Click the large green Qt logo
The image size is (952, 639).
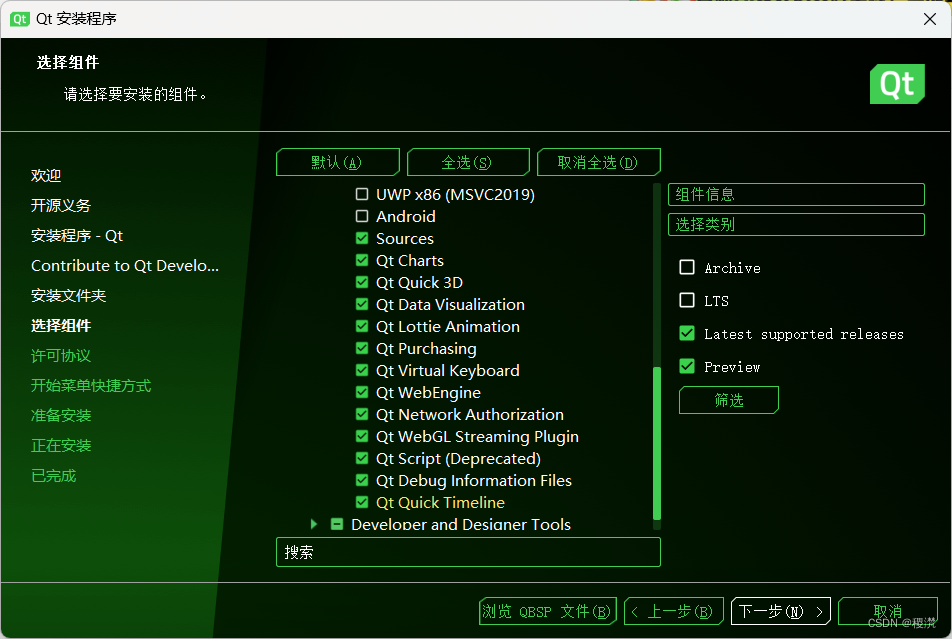(x=897, y=84)
